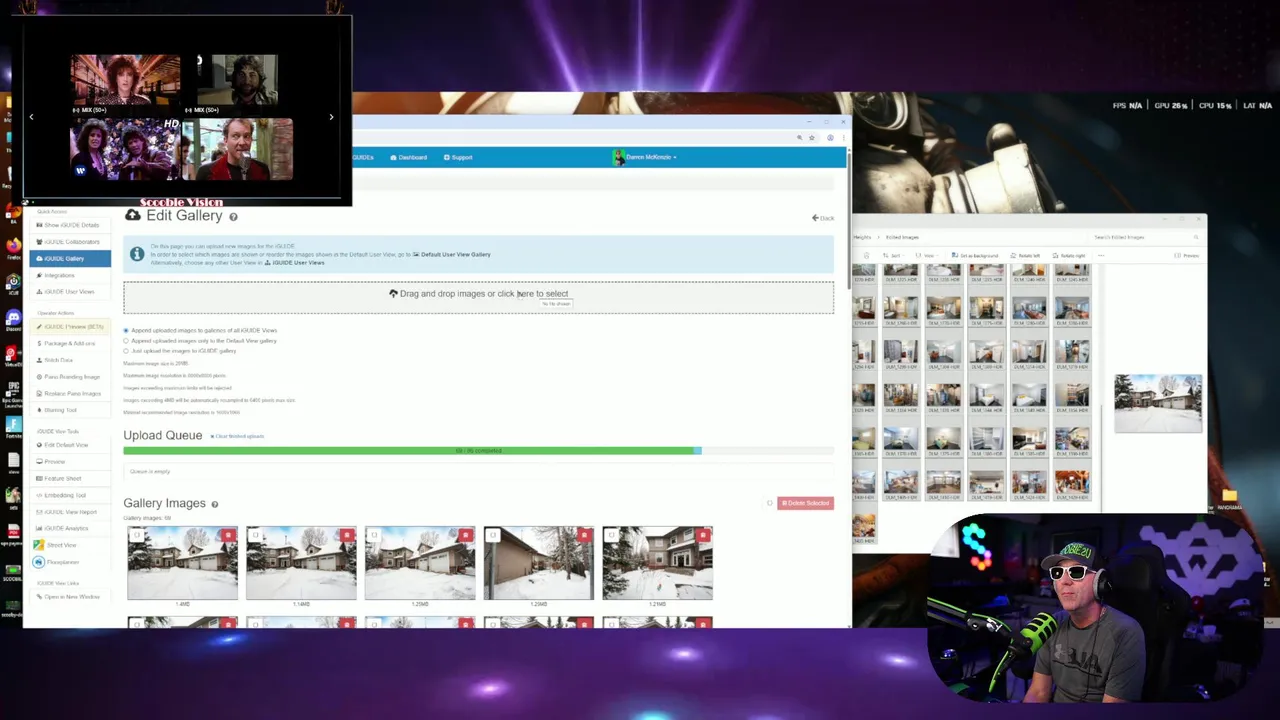This screenshot has height=720, width=1280.
Task: Click Default User View Gallery link
Action: tap(452, 254)
